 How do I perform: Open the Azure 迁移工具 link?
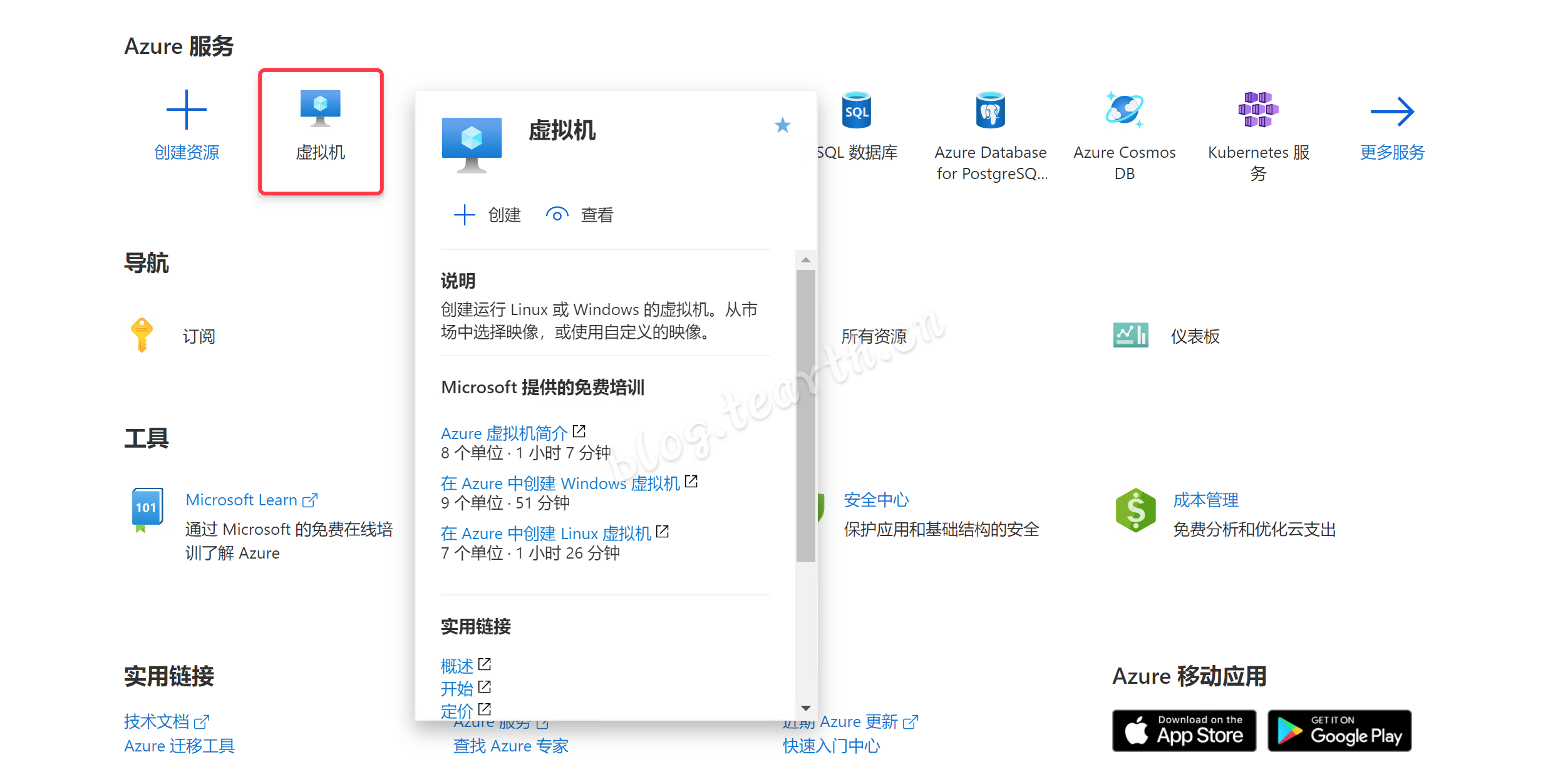[179, 746]
